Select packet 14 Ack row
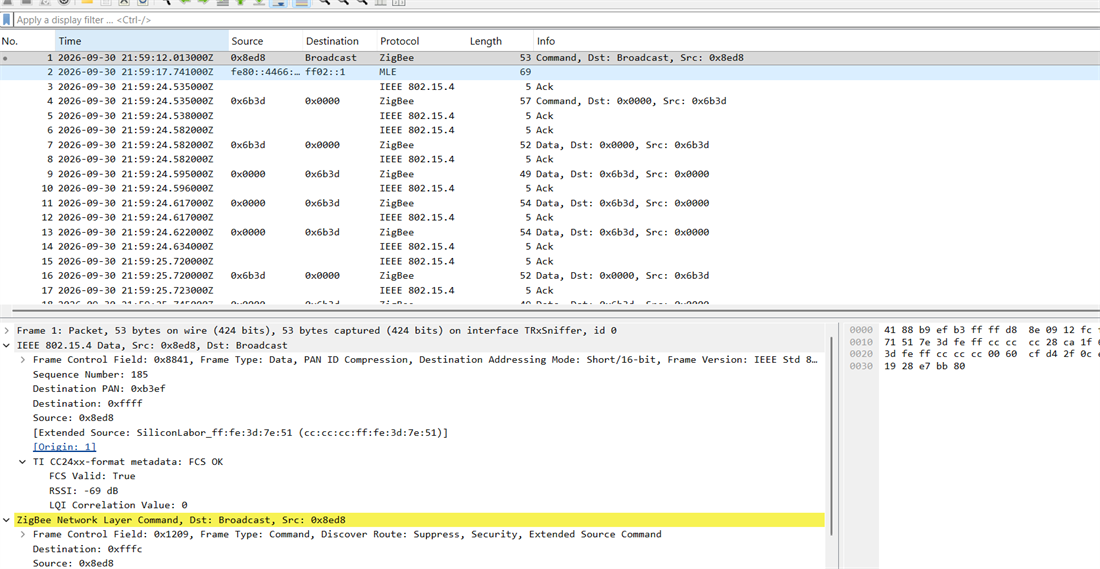The image size is (1100, 569). (x=550, y=246)
